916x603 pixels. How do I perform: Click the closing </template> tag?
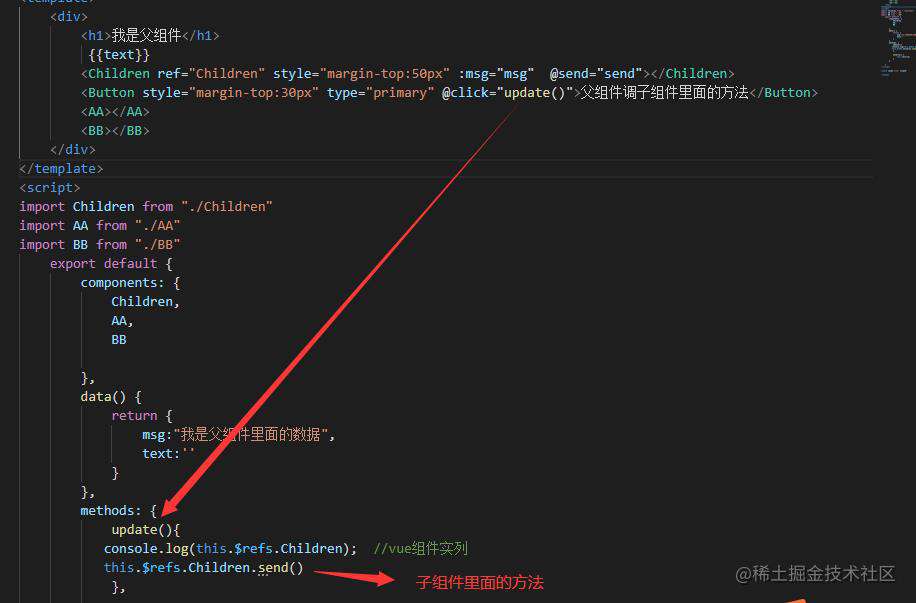point(61,169)
